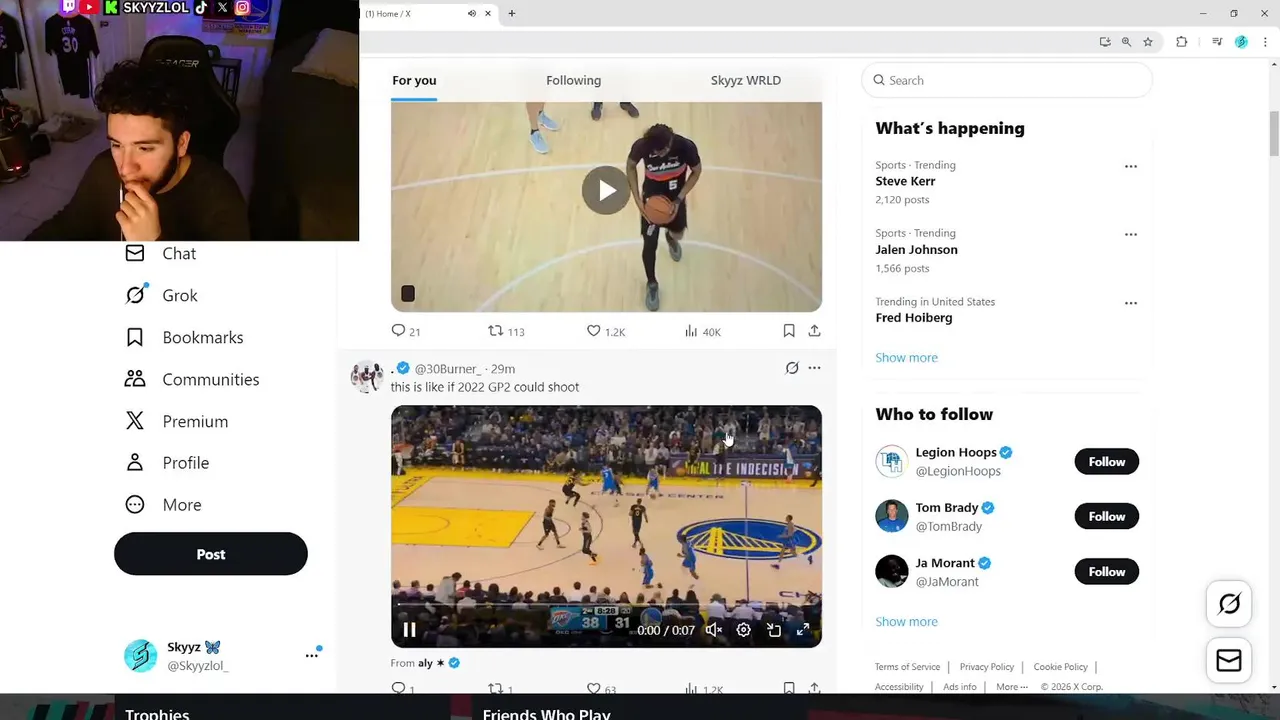Mute the Home / X browser tab

tap(472, 13)
